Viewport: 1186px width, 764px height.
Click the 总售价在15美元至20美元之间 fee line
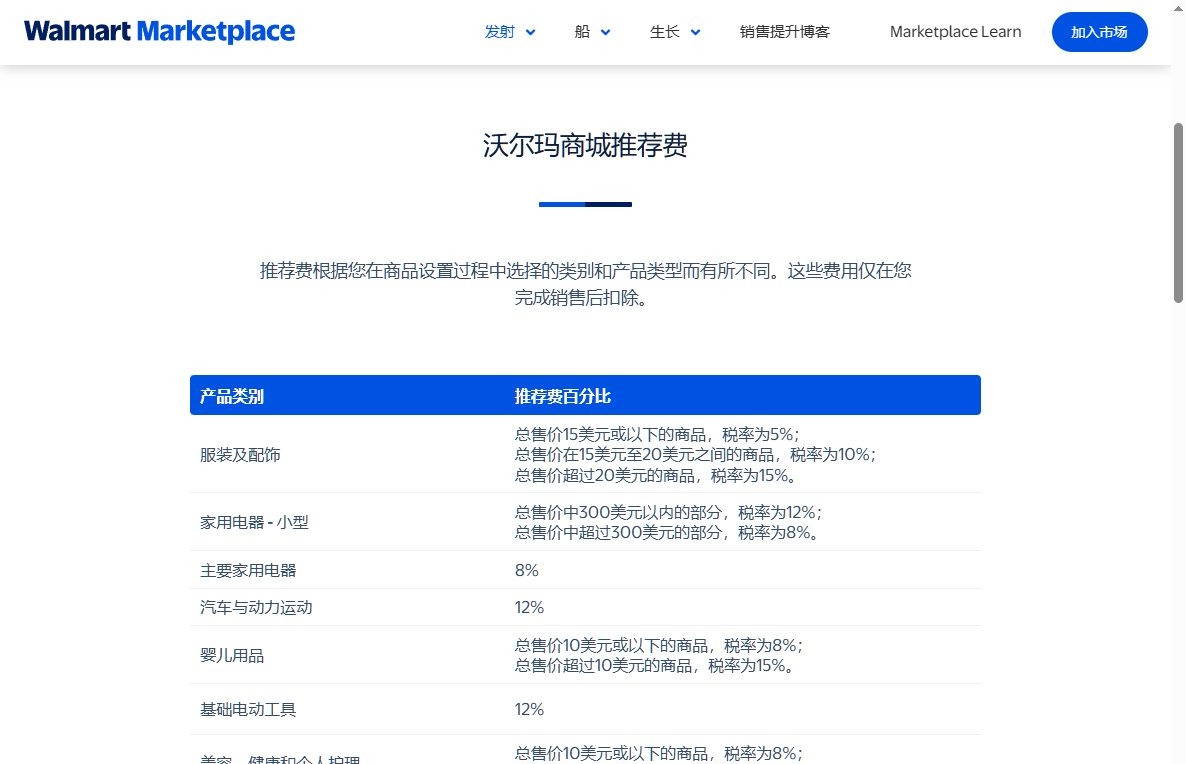coord(696,455)
